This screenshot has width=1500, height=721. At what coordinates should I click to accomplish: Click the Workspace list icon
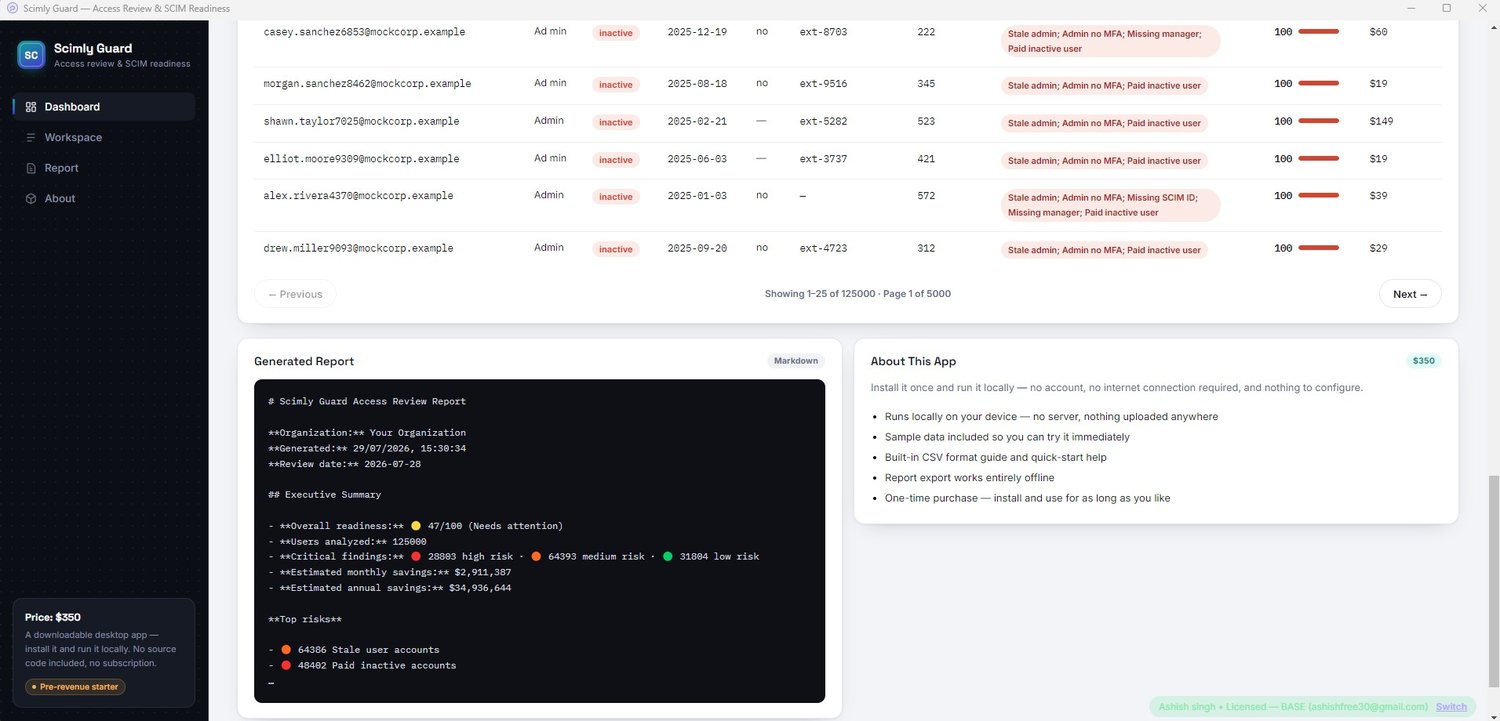click(x=31, y=138)
